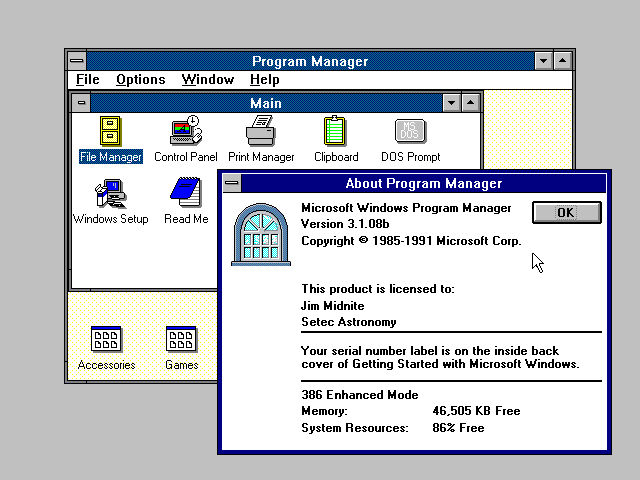The image size is (640, 480).
Task: Click the Main group title bar
Action: [266, 103]
